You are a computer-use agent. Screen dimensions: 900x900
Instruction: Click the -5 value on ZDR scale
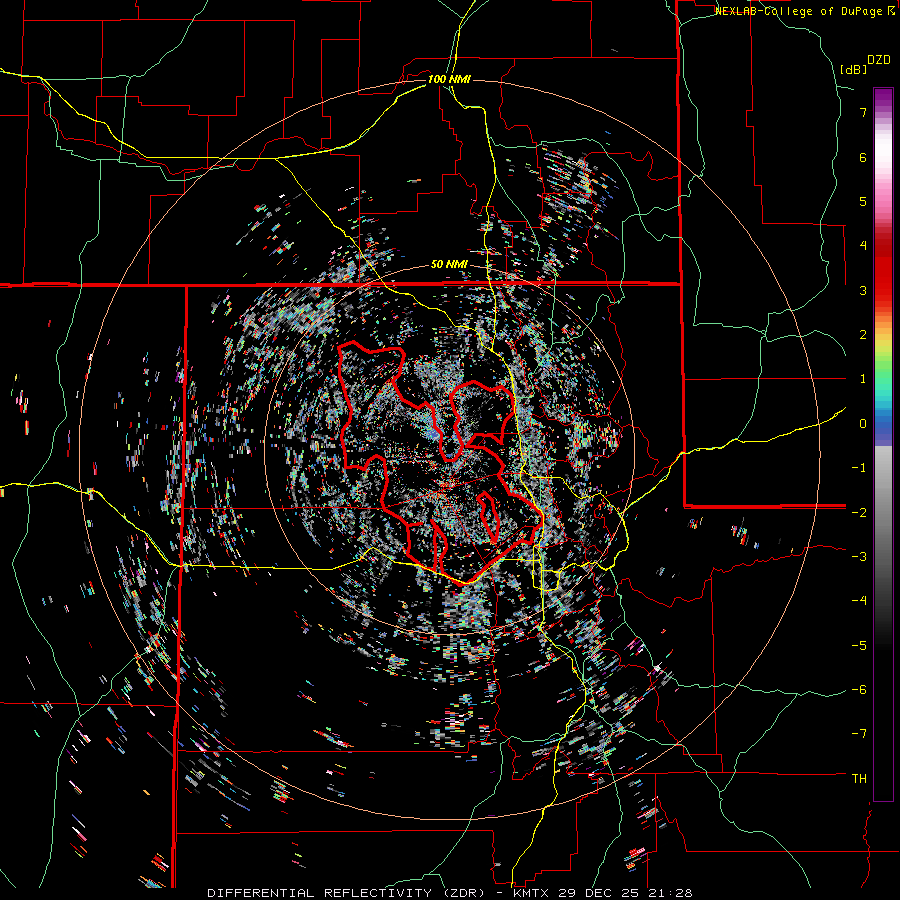click(859, 646)
